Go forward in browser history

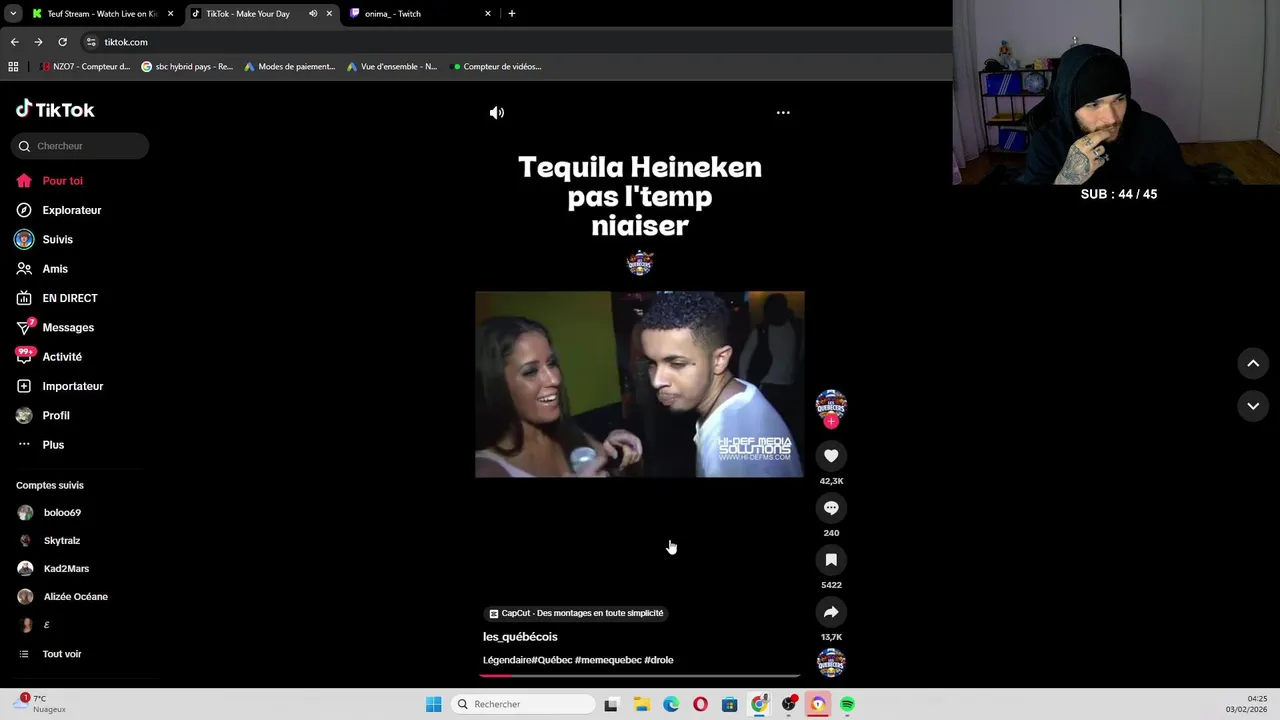tap(38, 42)
